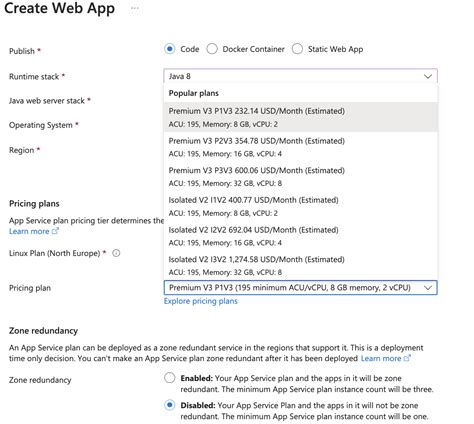
Task: Click the Operating System label
Action: 41,125
